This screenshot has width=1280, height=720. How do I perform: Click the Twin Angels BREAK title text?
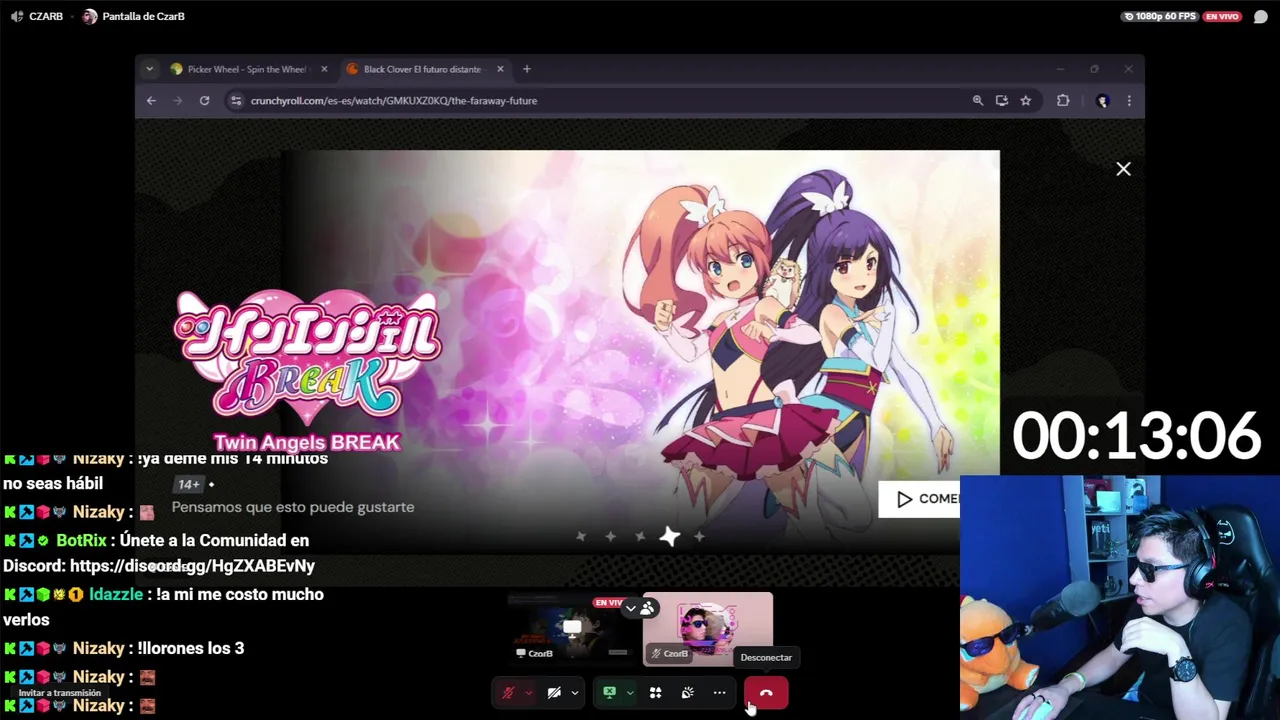point(306,442)
